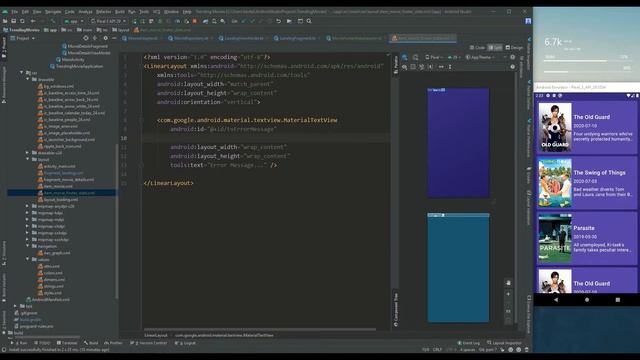Collapse the layout folder
This screenshot has height=360, width=640.
click(x=27, y=159)
